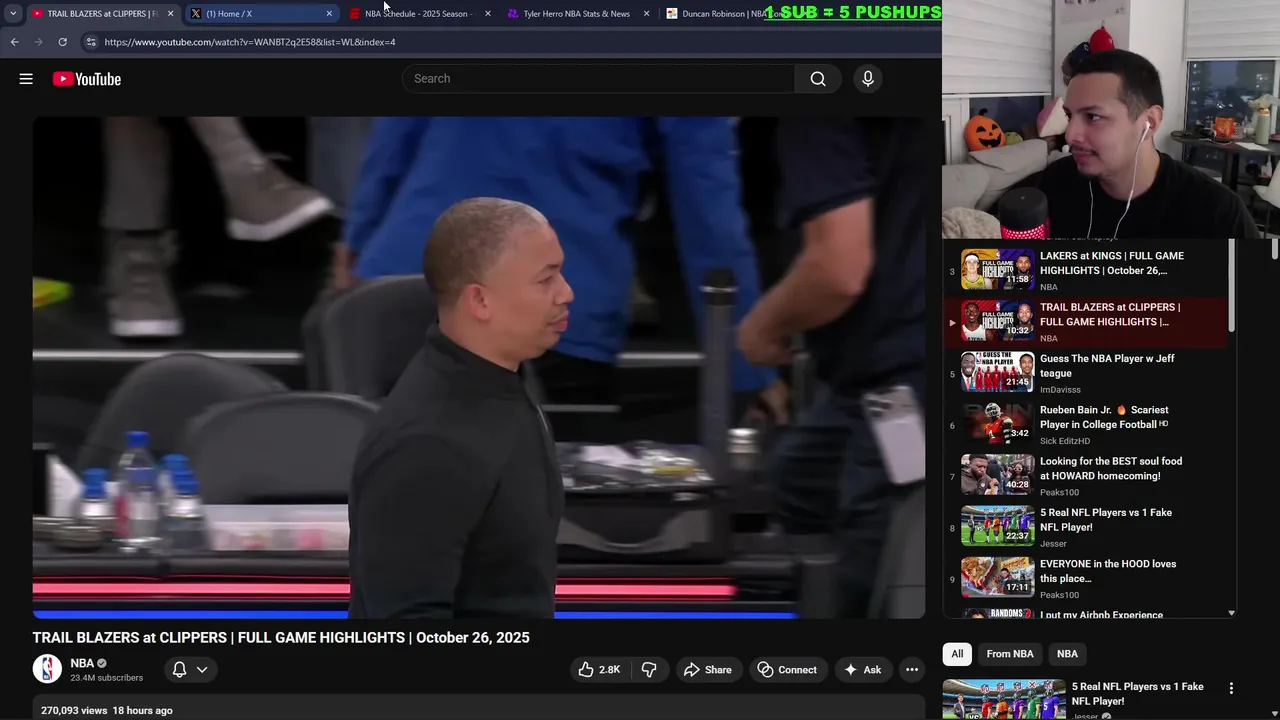Close the NBA Schedule browser tab
Screen dimensions: 1280x720
point(488,14)
